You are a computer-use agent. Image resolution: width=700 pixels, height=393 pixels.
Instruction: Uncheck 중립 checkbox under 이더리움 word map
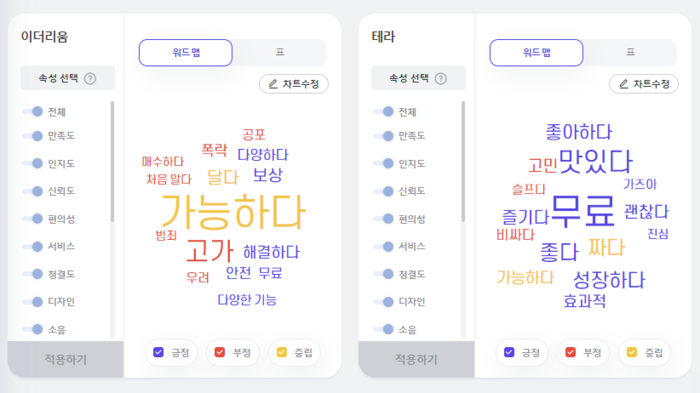282,352
